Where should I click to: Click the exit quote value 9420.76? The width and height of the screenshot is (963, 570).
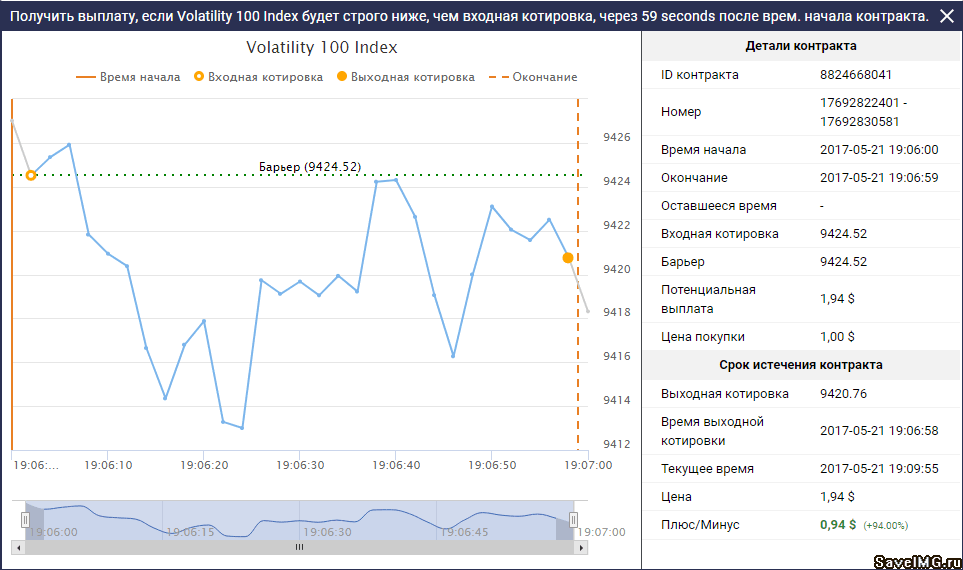pos(843,394)
